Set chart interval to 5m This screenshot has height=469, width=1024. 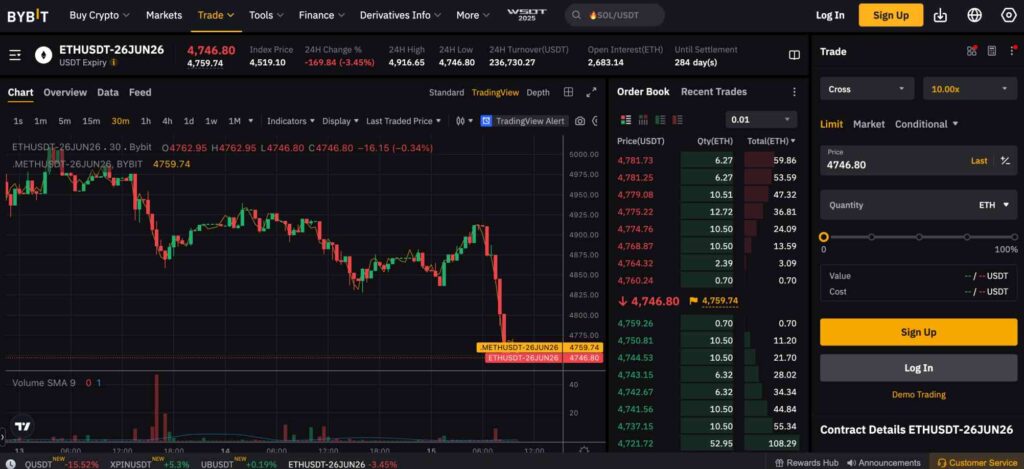click(64, 121)
